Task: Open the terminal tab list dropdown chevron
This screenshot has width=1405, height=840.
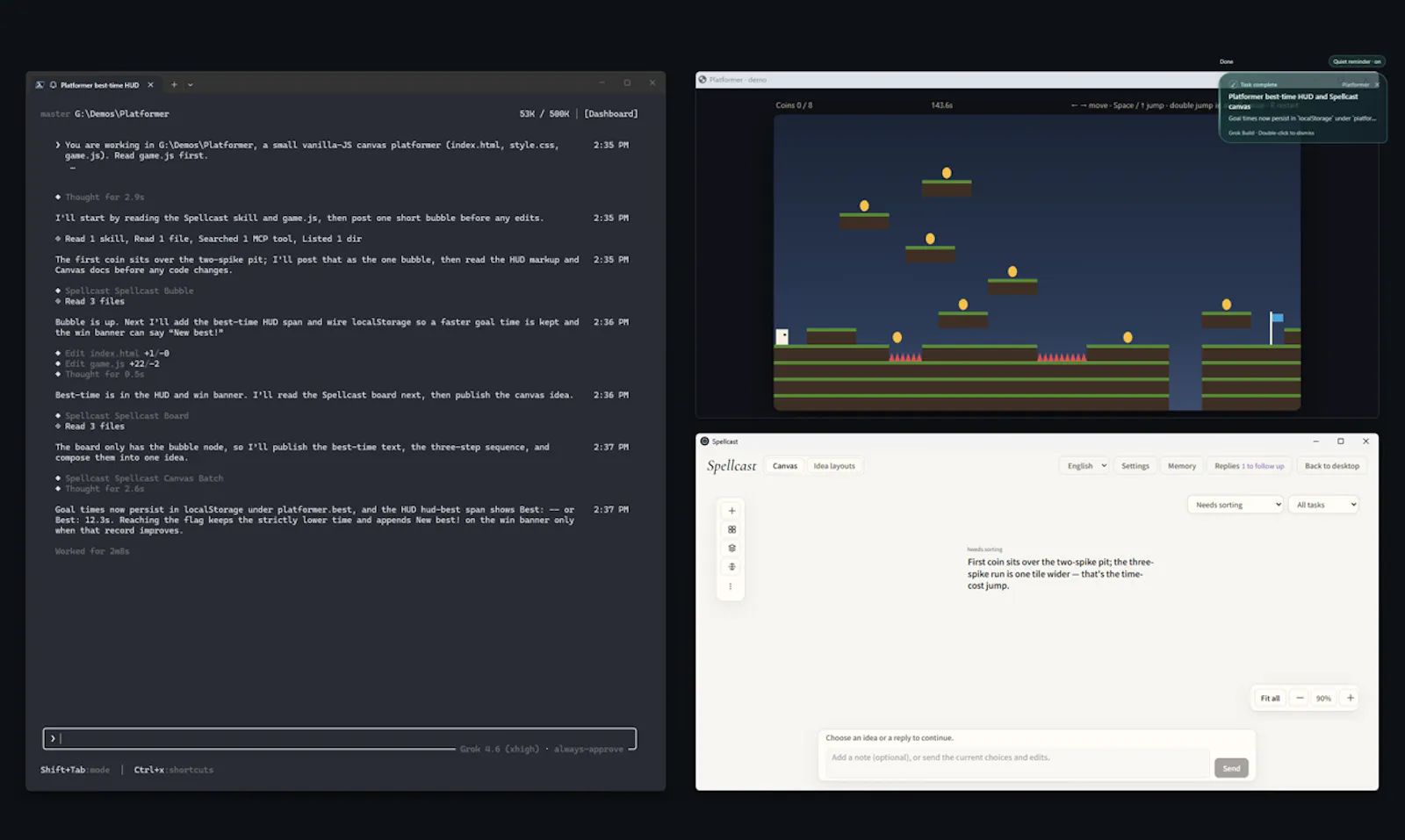Action: pyautogui.click(x=191, y=85)
